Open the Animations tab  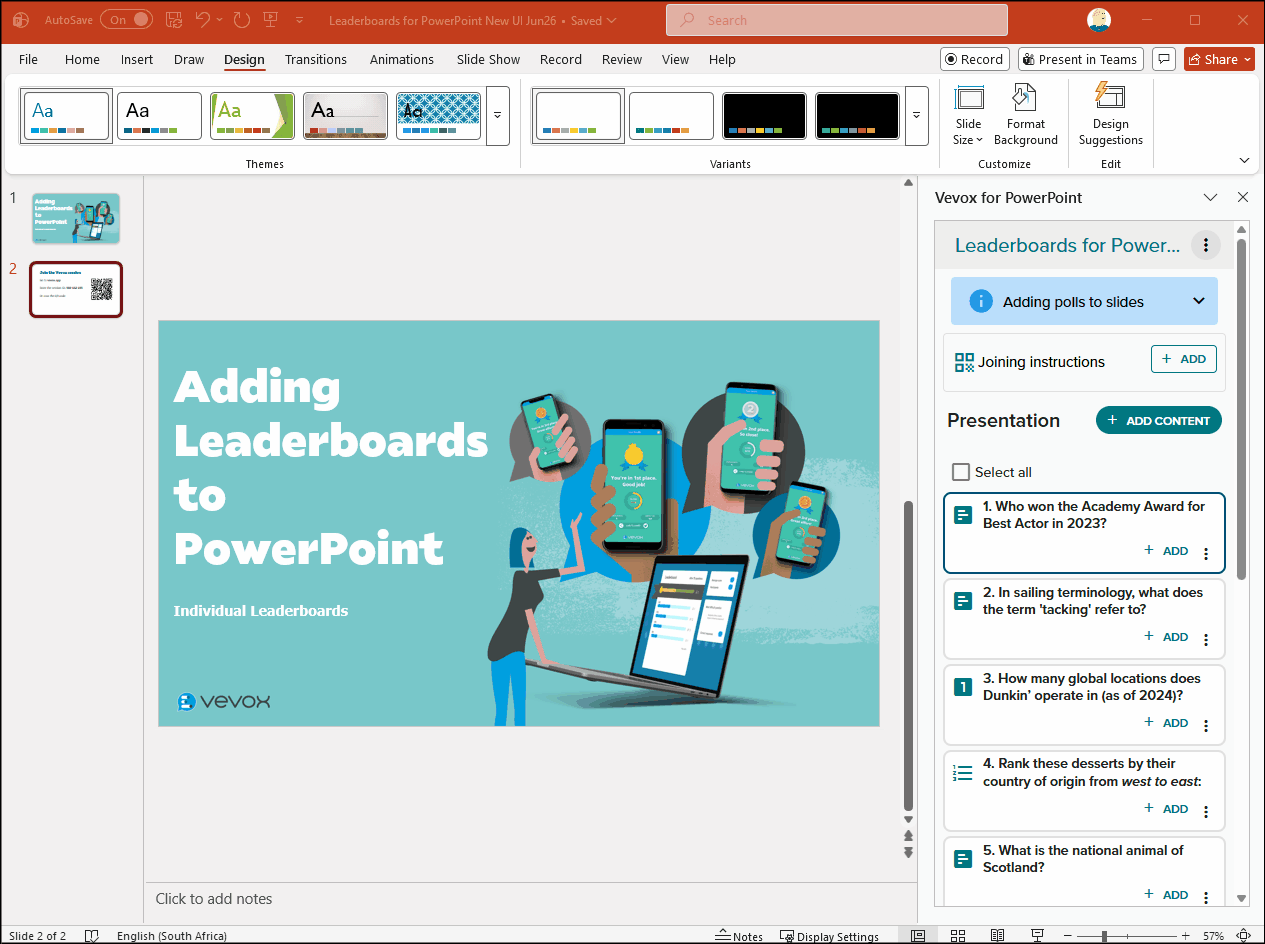[402, 59]
